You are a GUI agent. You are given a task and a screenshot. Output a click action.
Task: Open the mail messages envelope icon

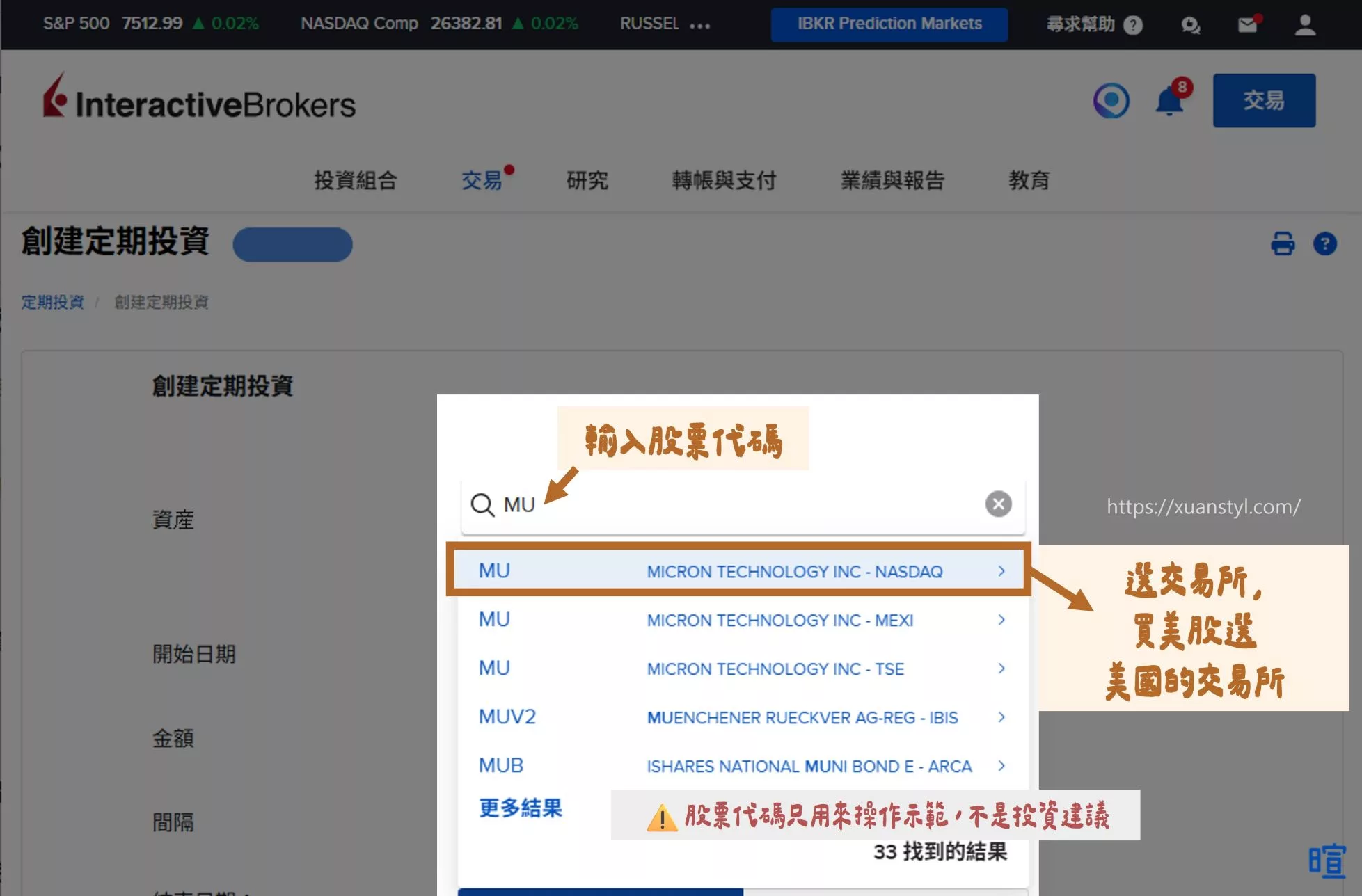[x=1249, y=24]
